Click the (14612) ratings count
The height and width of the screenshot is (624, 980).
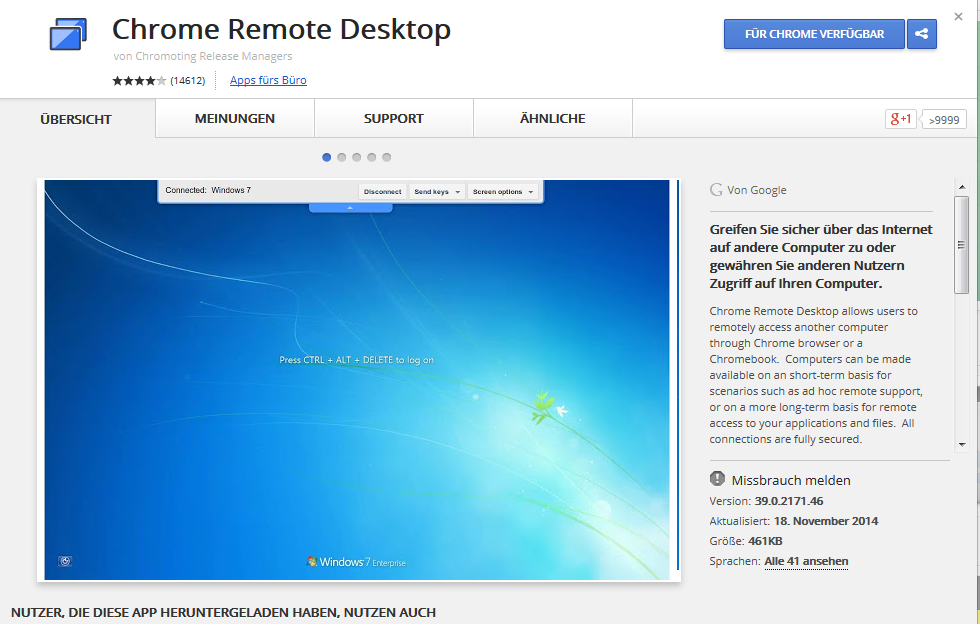[x=188, y=81]
